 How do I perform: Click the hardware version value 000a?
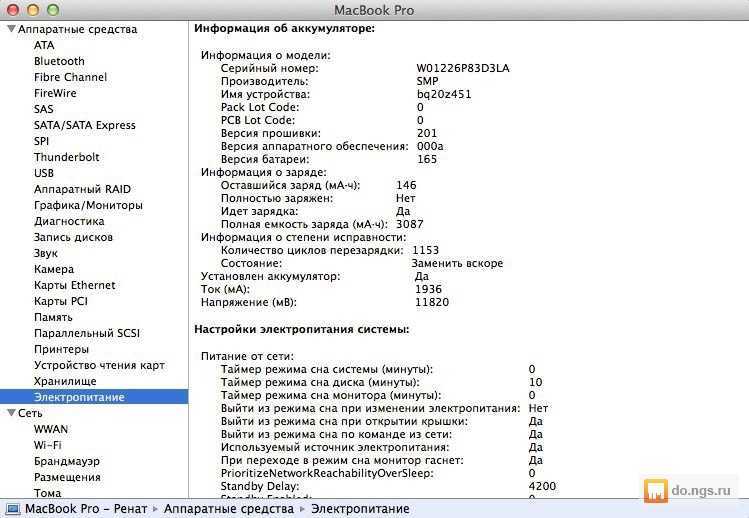coord(430,146)
